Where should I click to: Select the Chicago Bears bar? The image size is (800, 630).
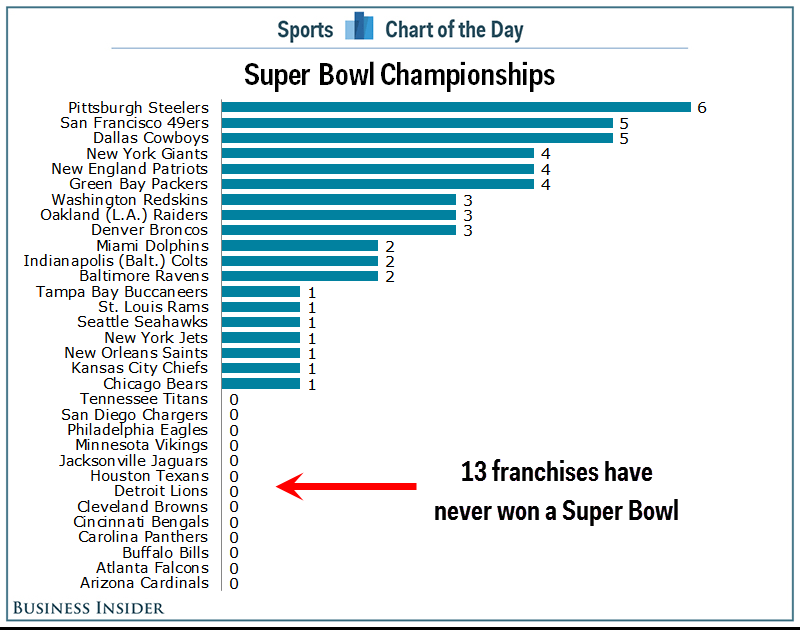261,384
